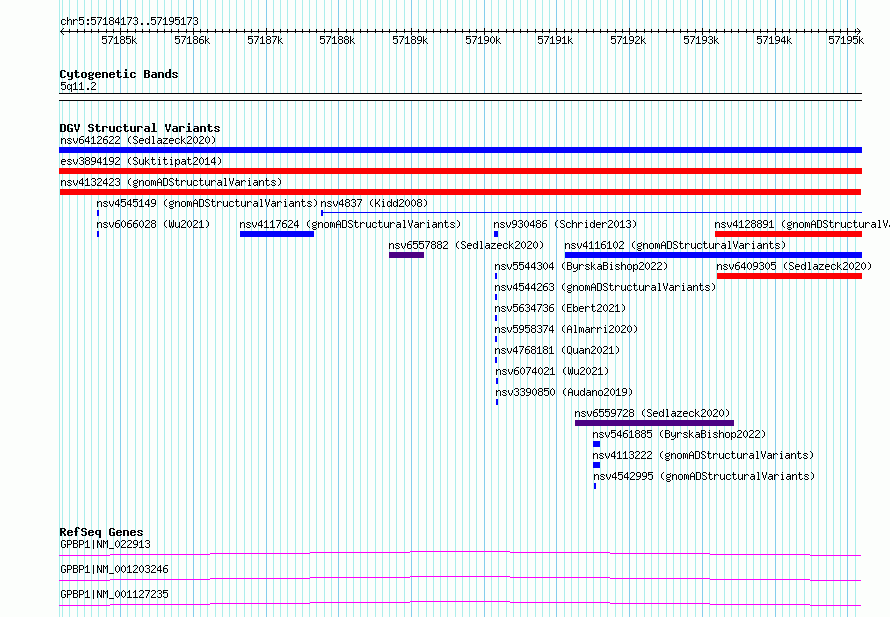Screen dimensions: 890x617
Task: Click the chr5:57184173..57195173 coordinates text
Action: pyautogui.click(x=129, y=22)
